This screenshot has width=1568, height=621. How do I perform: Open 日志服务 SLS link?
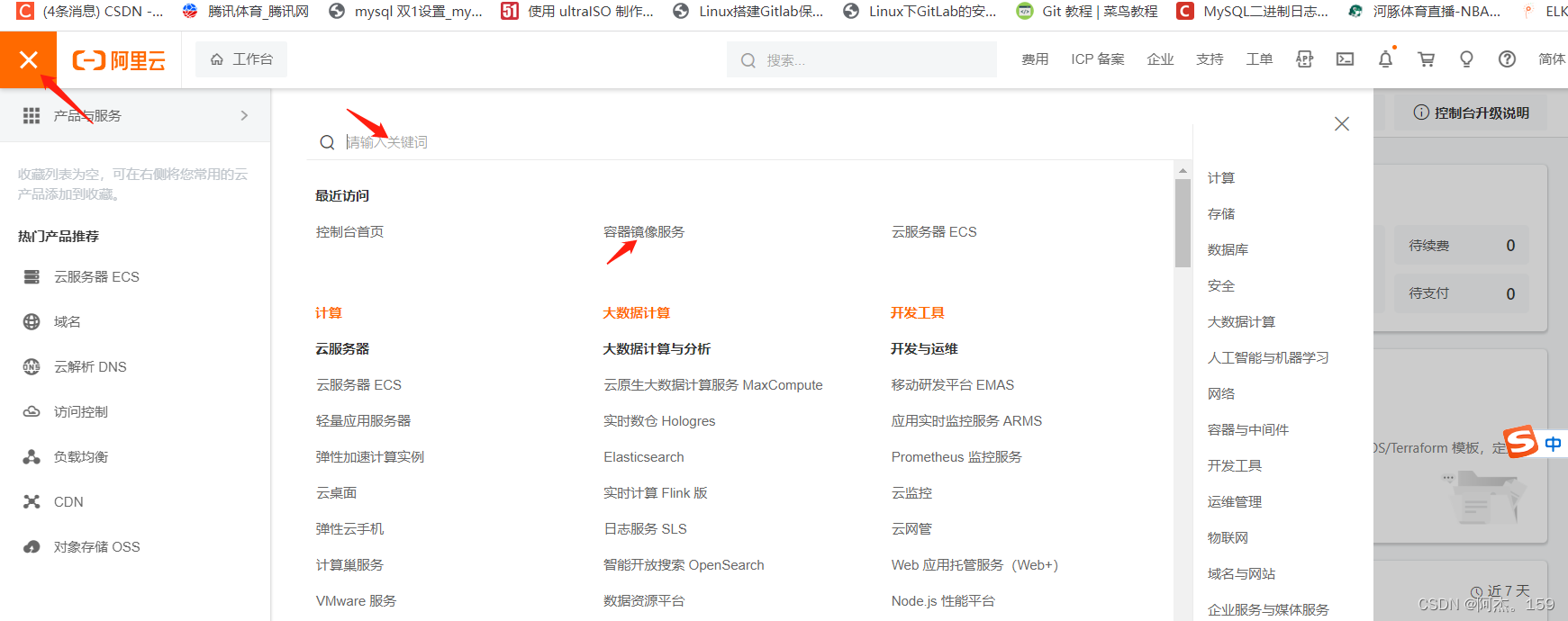pos(645,528)
